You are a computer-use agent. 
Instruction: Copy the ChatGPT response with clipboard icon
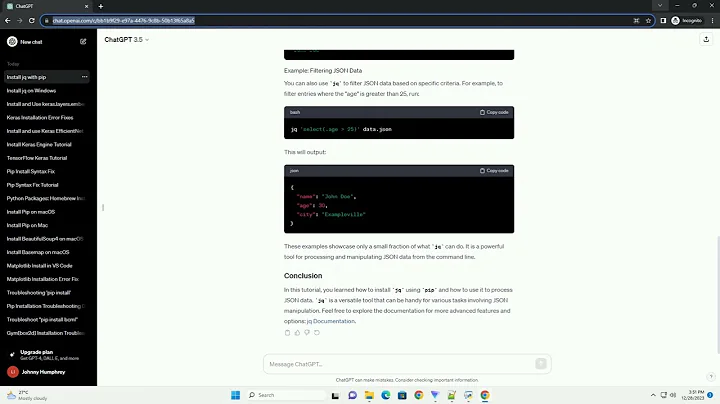pyautogui.click(x=287, y=333)
